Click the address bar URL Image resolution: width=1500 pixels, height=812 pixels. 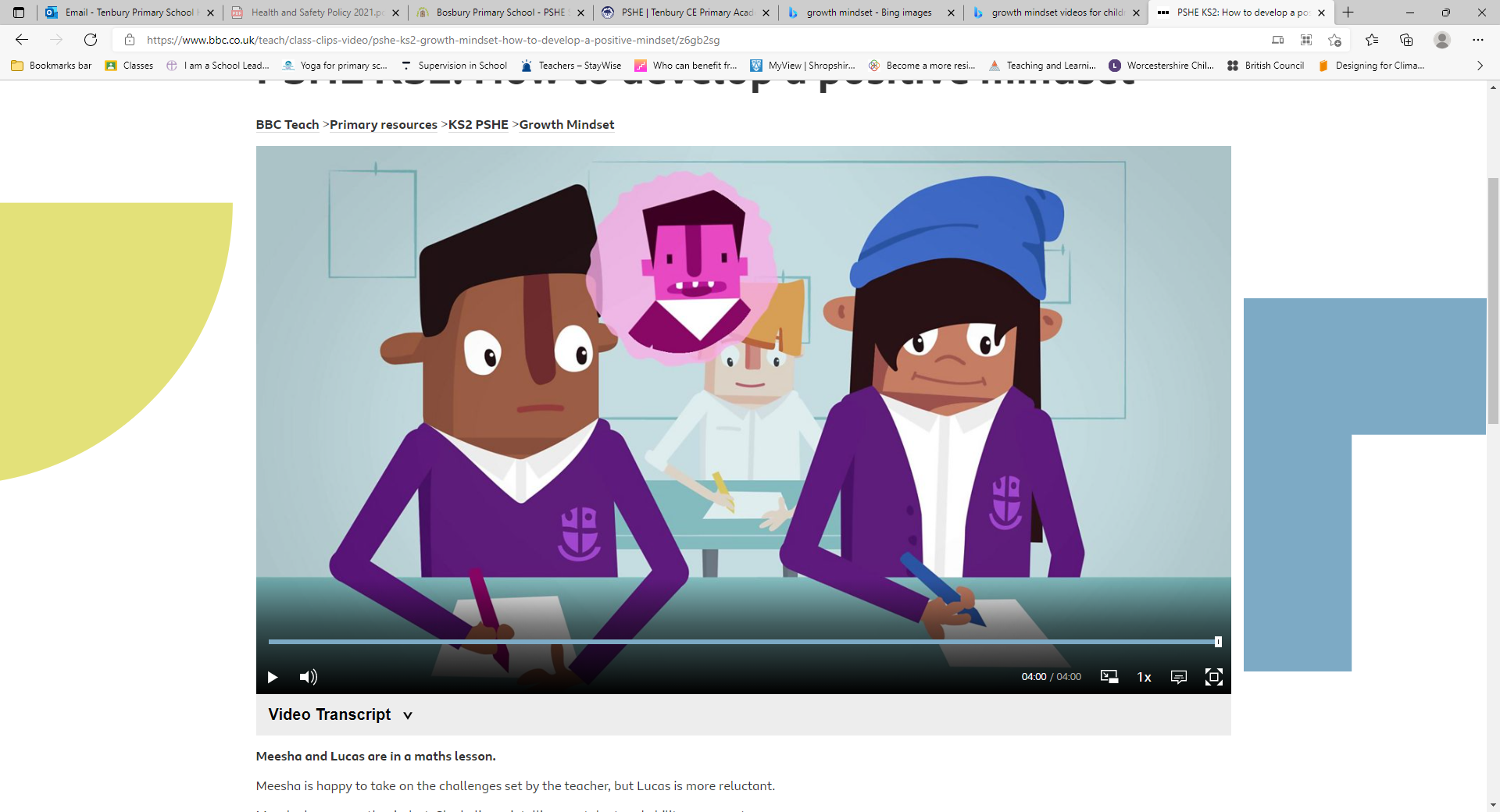434,40
